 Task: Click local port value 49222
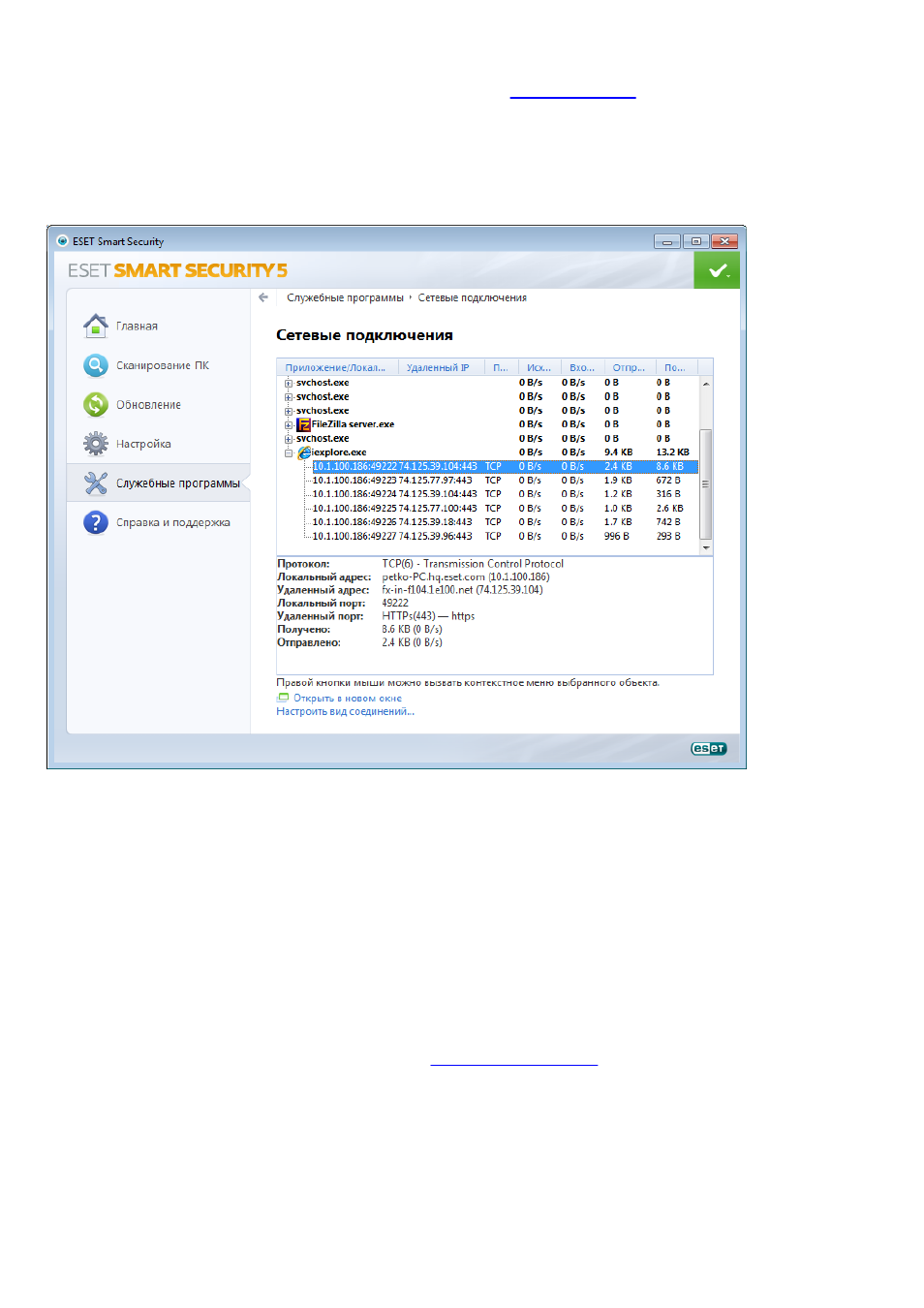click(x=395, y=603)
